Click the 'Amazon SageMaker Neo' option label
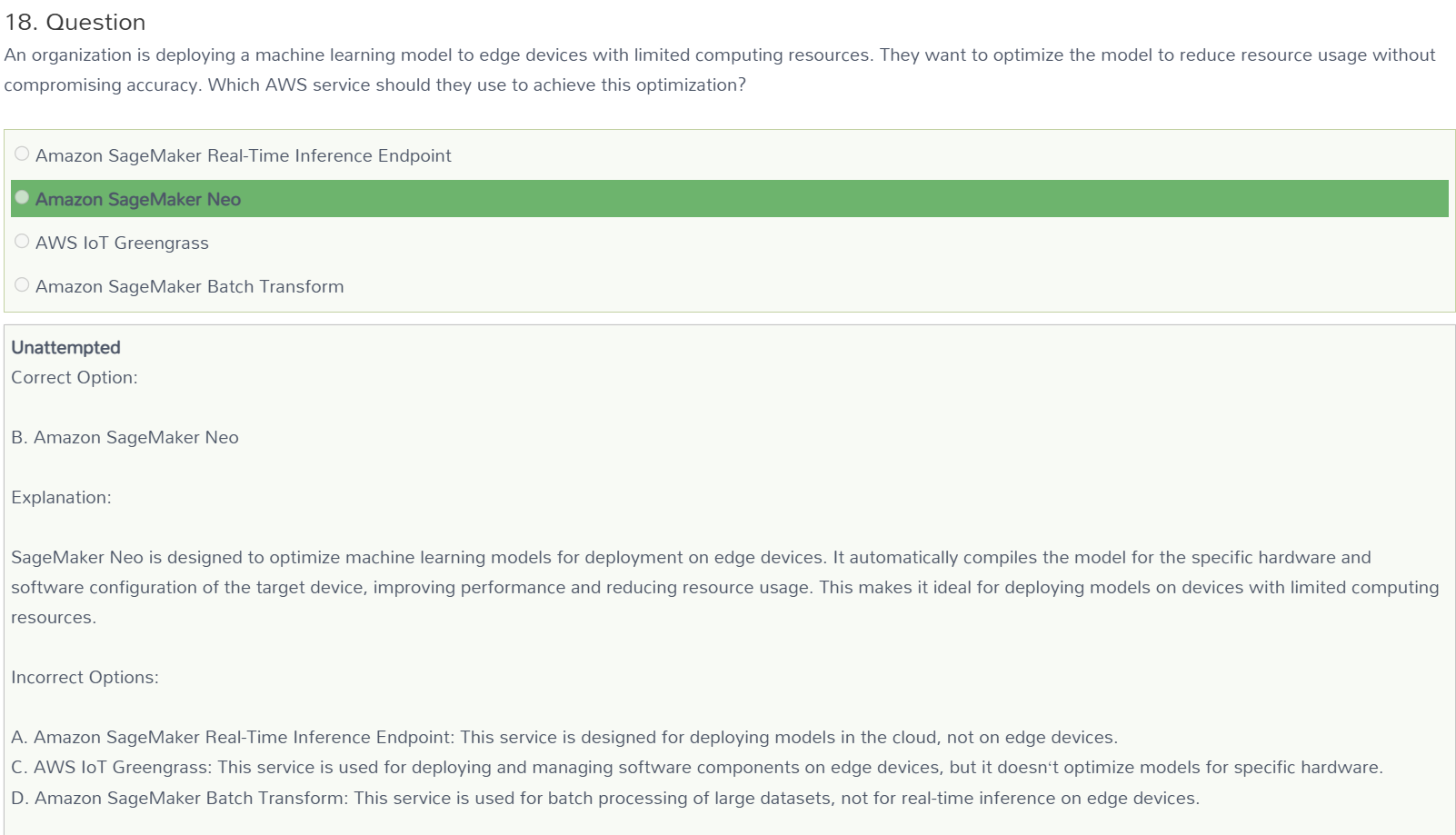 (x=138, y=199)
